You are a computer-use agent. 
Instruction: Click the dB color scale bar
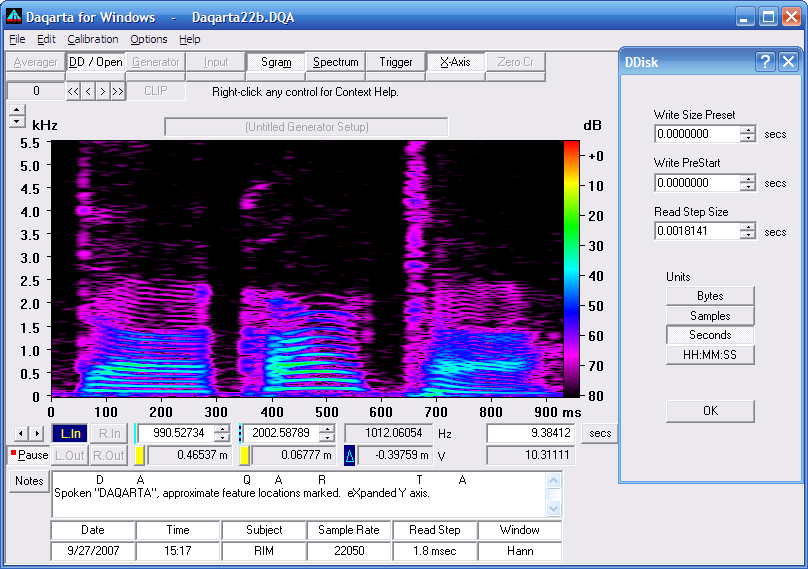click(571, 269)
